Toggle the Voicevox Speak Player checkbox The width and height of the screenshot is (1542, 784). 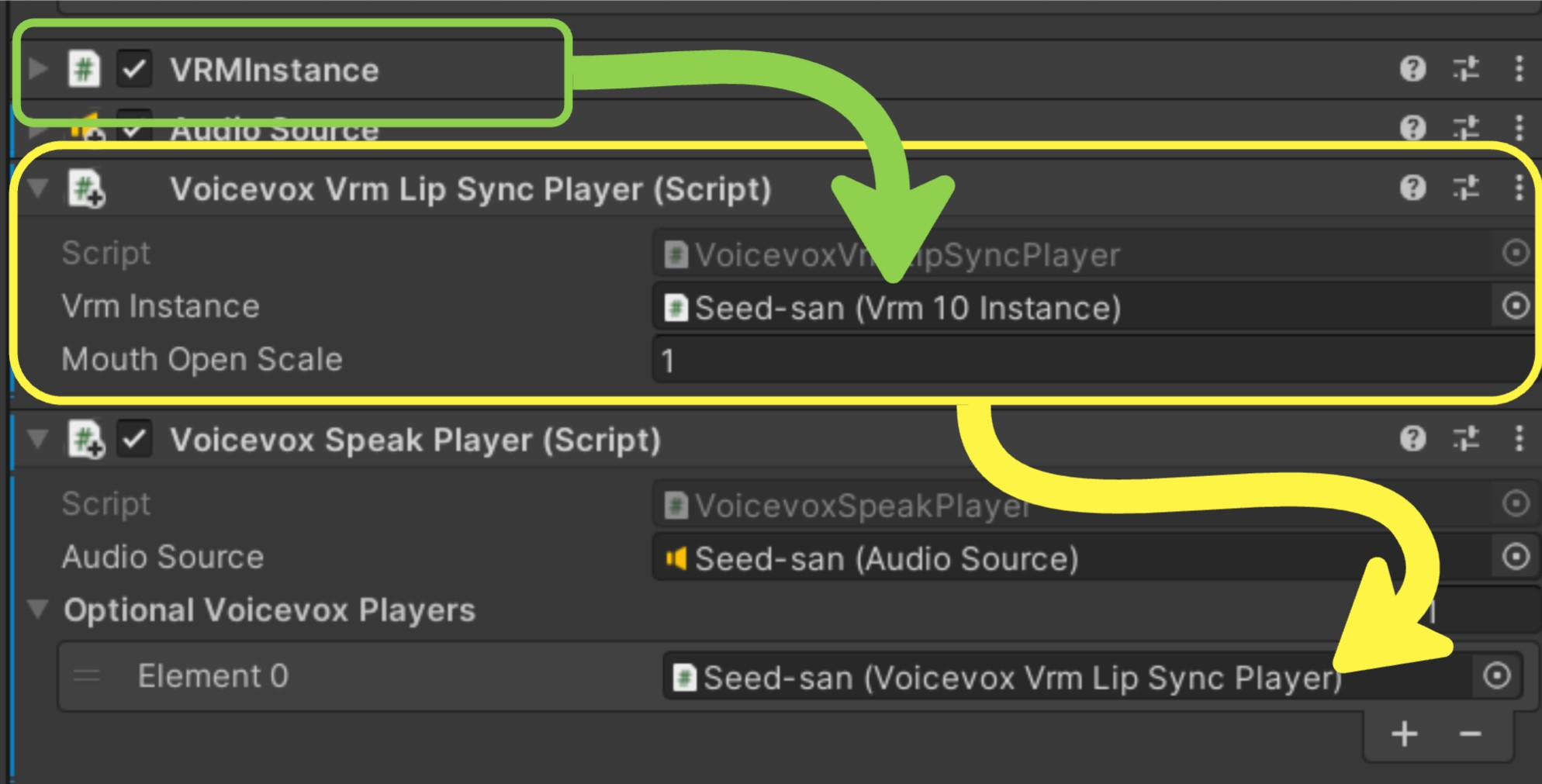pyautogui.click(x=133, y=440)
